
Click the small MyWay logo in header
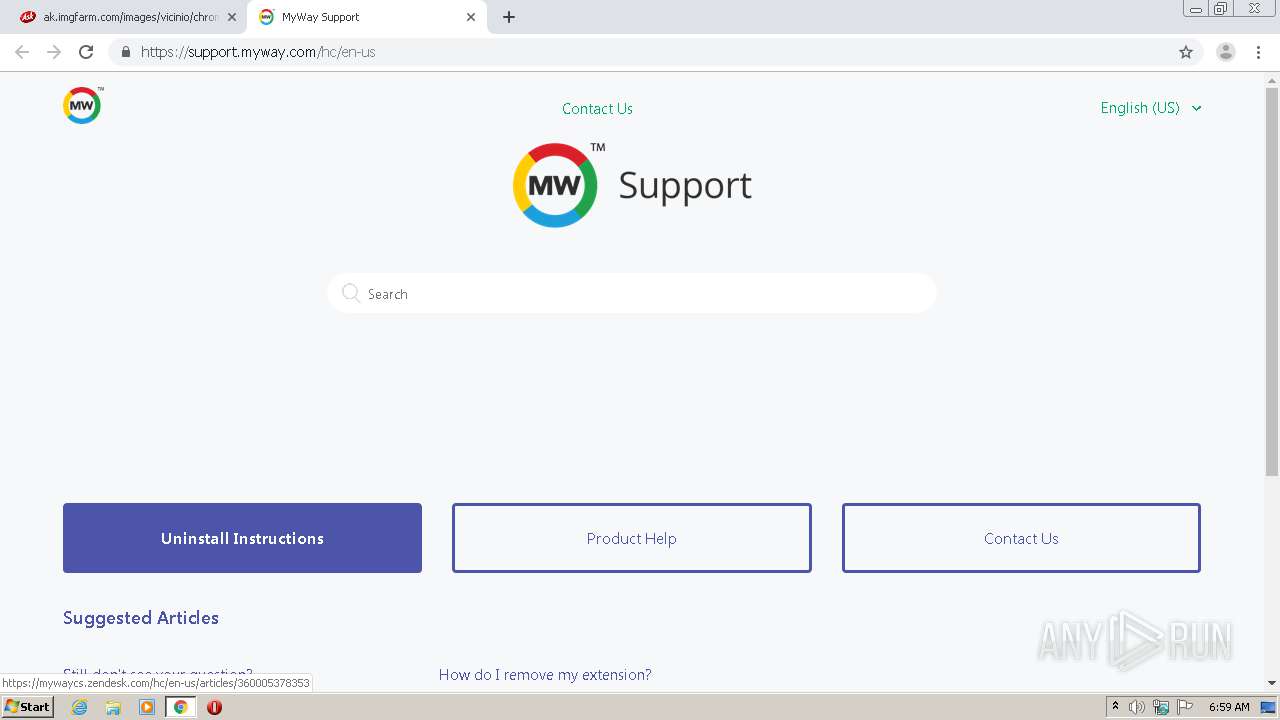(x=82, y=105)
